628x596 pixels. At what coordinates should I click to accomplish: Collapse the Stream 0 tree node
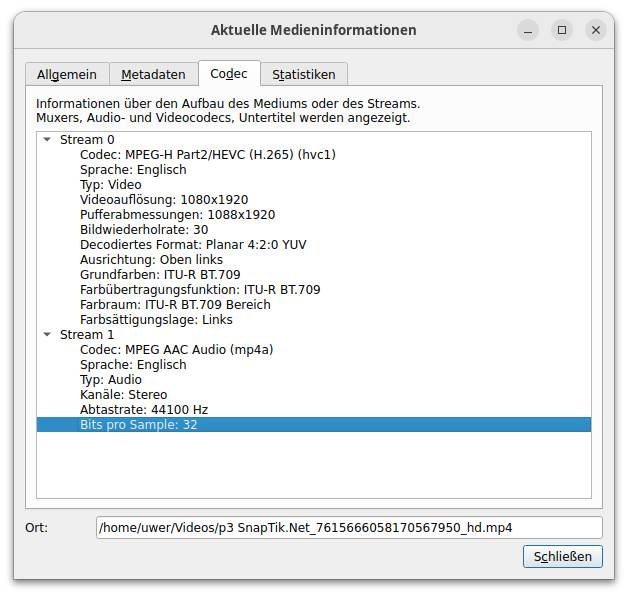47,140
